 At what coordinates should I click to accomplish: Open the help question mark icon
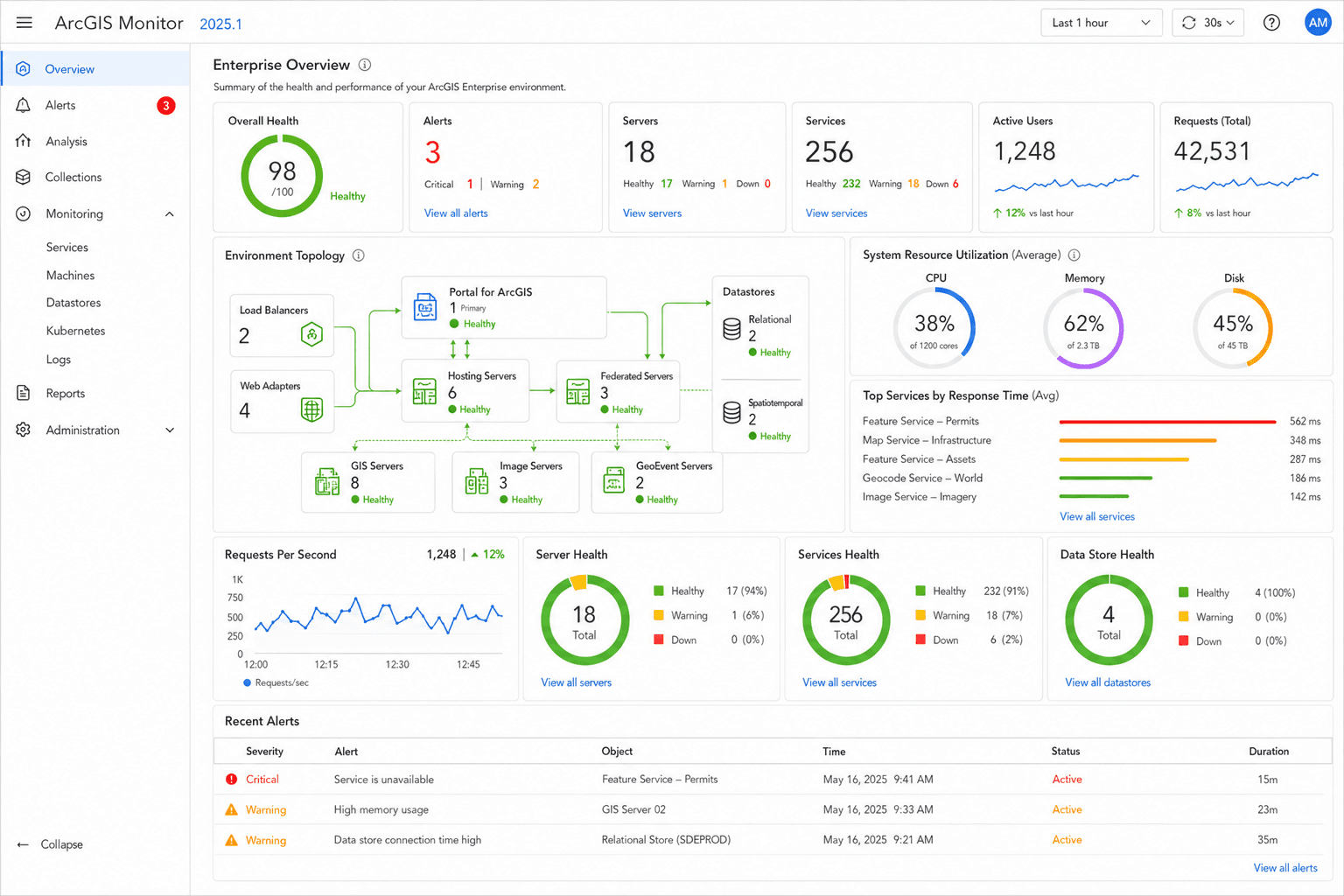1271,23
